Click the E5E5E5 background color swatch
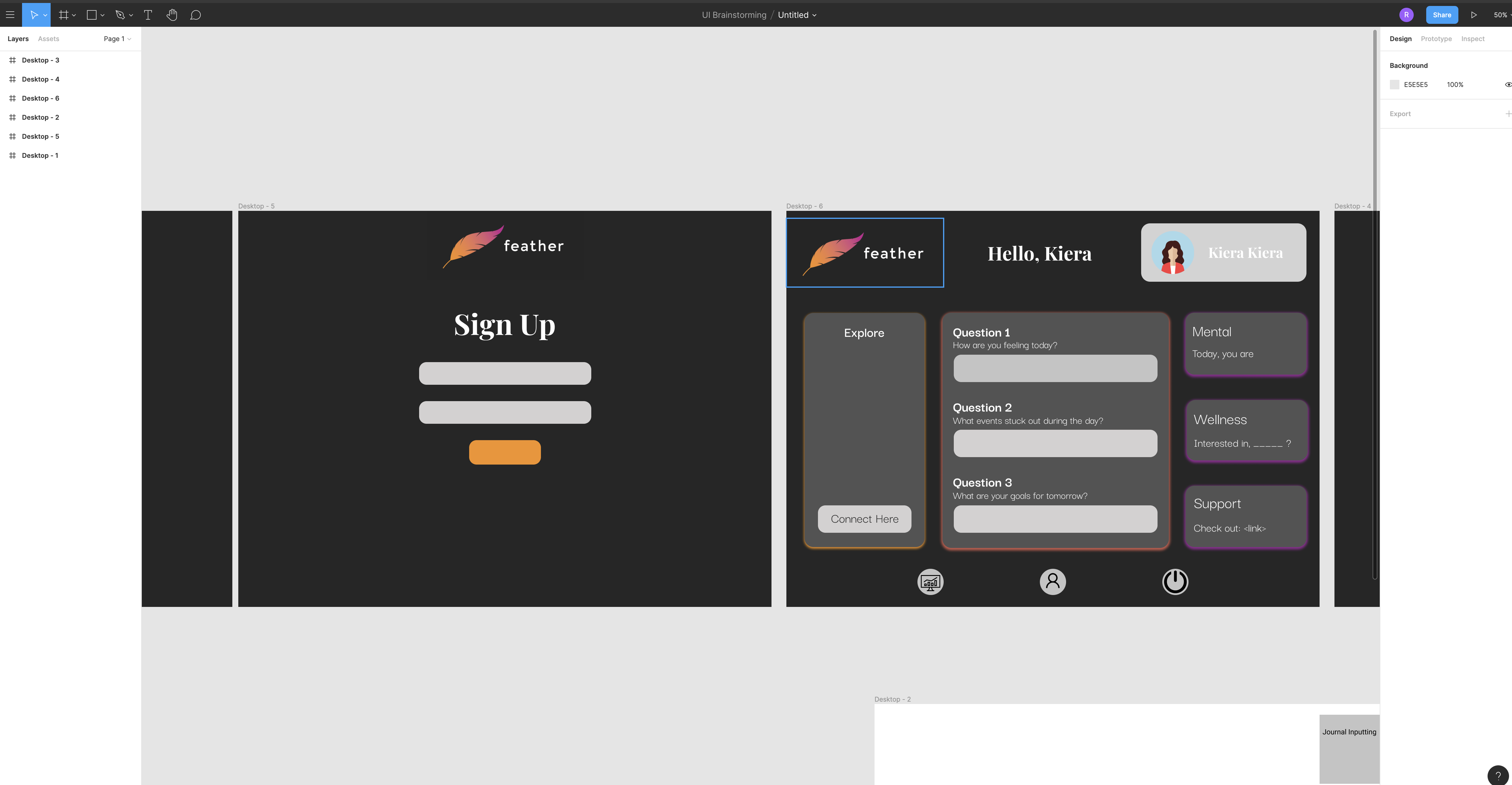Viewport: 1512px width, 785px height. tap(1395, 85)
